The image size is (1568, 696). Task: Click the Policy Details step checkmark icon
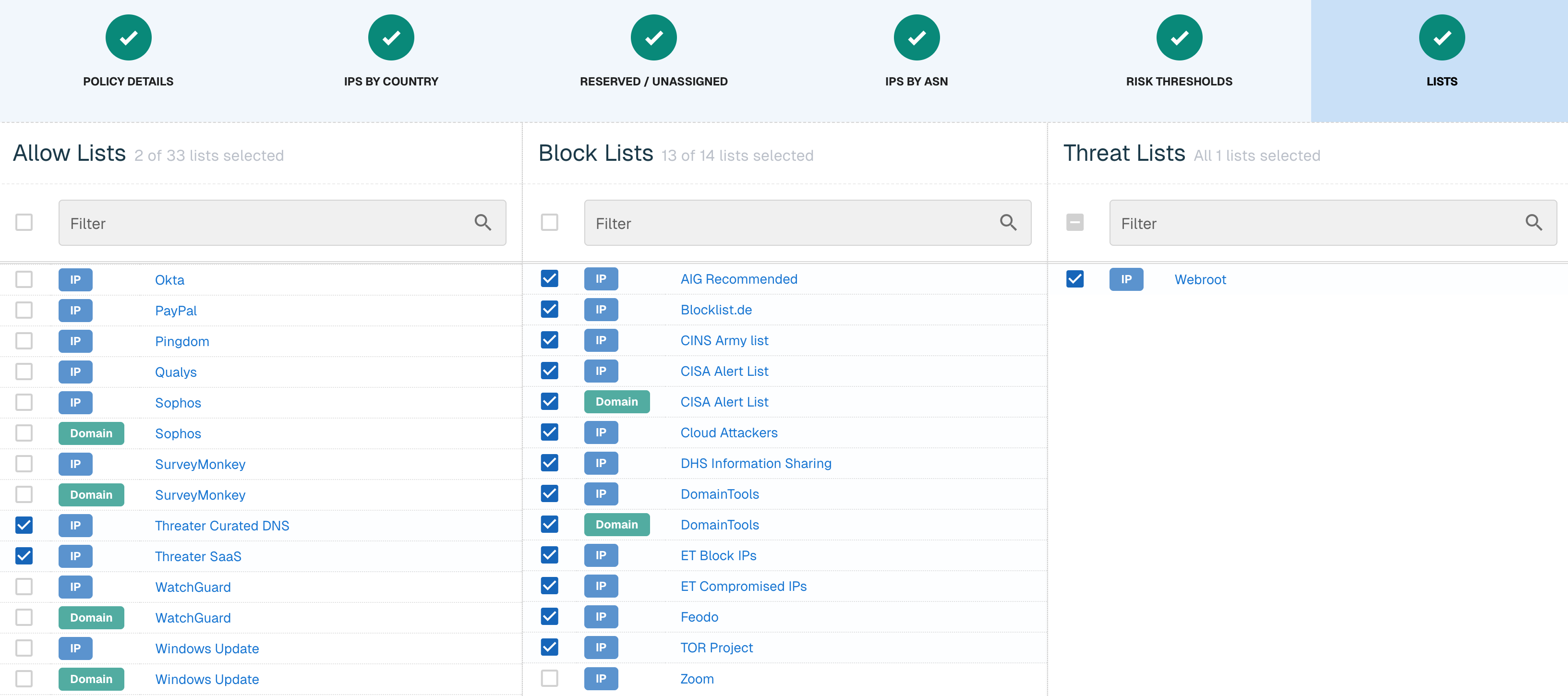tap(129, 38)
